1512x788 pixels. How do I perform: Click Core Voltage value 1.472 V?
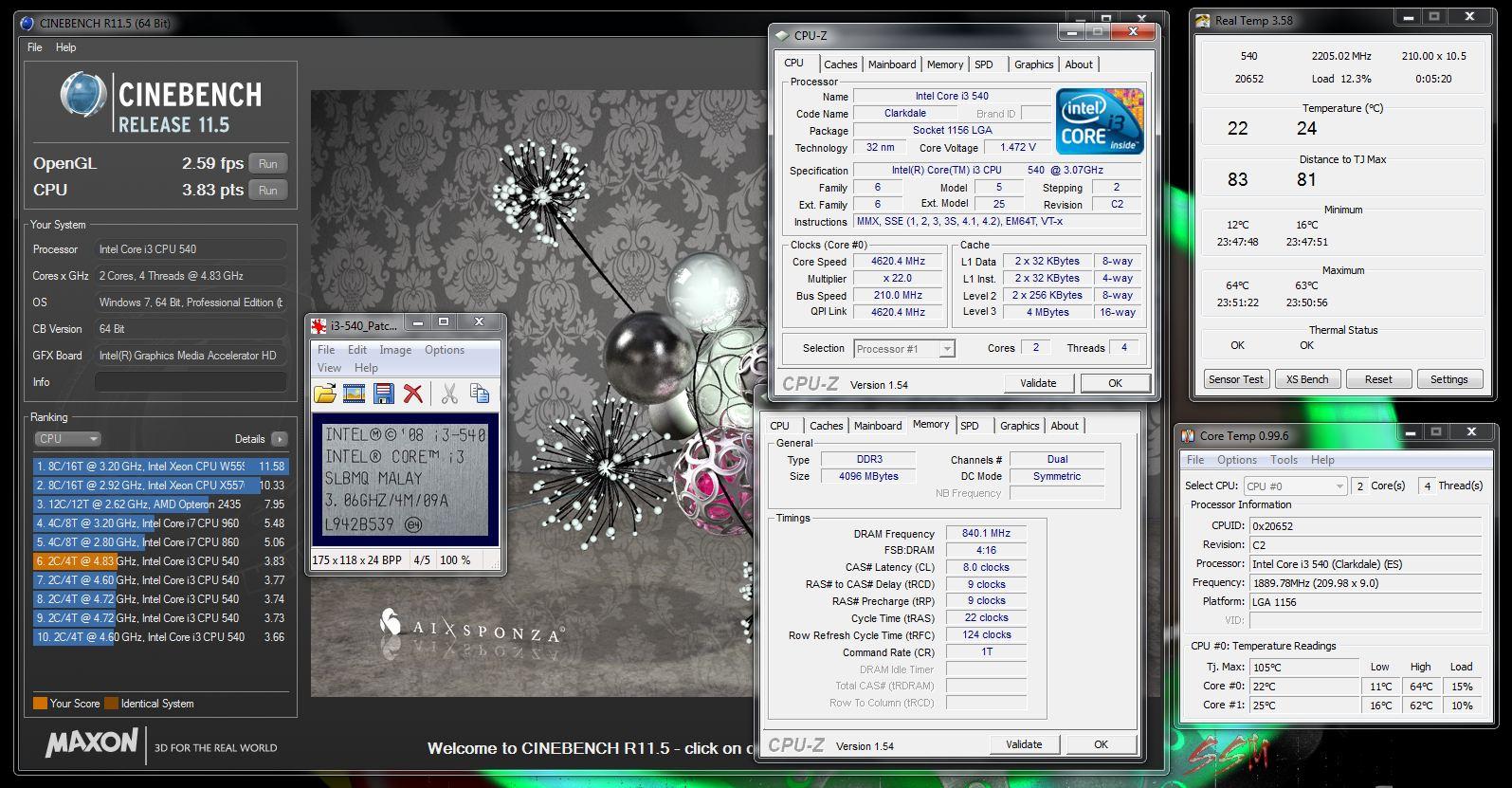point(1018,148)
